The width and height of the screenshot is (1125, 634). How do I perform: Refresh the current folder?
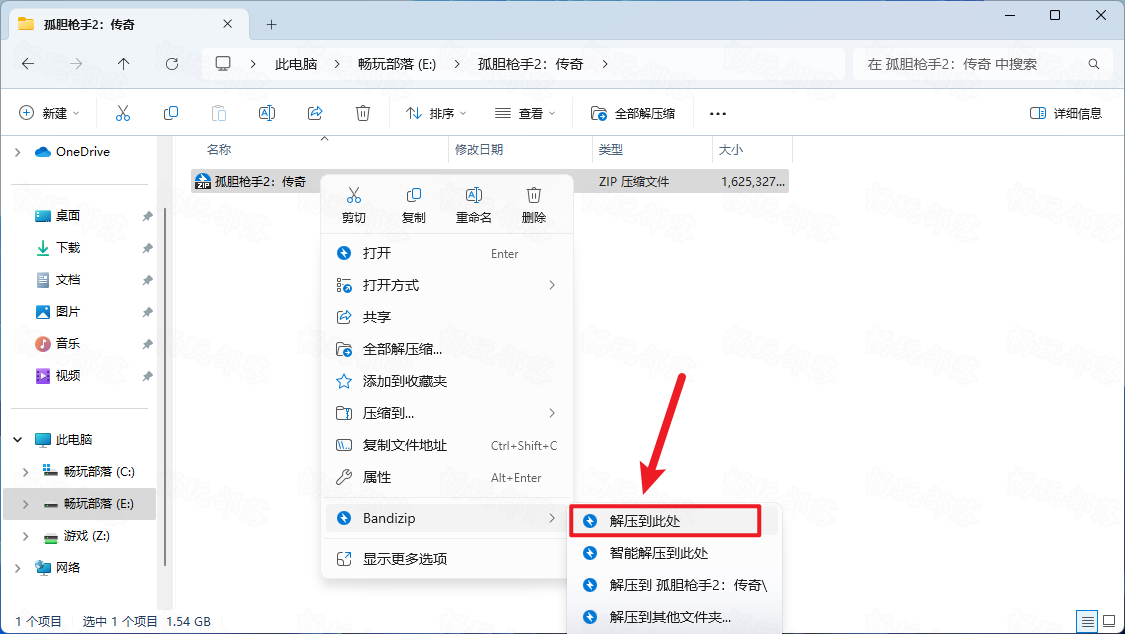(x=171, y=64)
